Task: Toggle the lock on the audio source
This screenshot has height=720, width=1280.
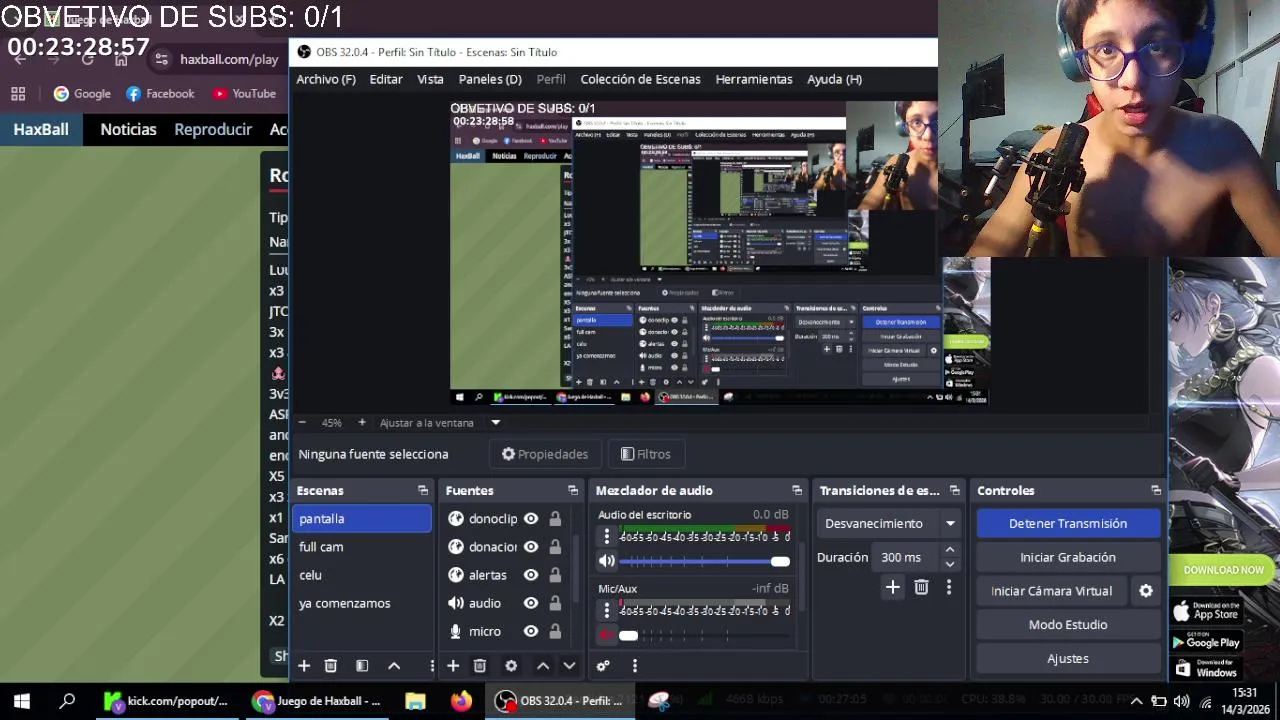Action: [555, 603]
